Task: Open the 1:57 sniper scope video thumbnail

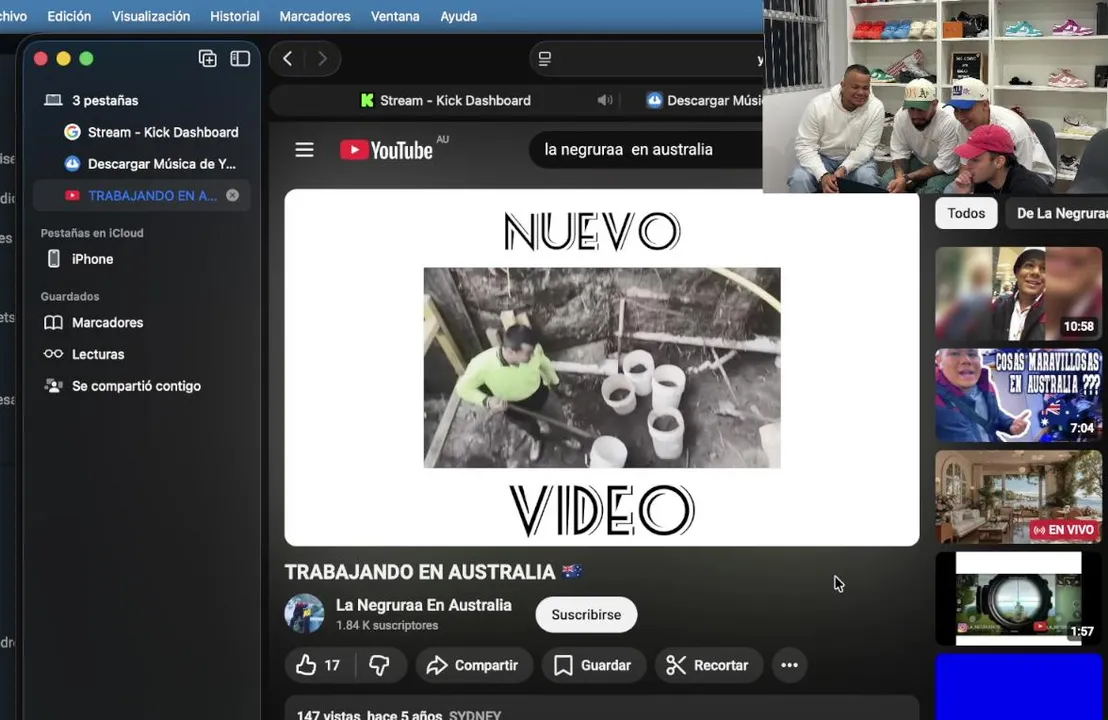Action: [x=1018, y=598]
